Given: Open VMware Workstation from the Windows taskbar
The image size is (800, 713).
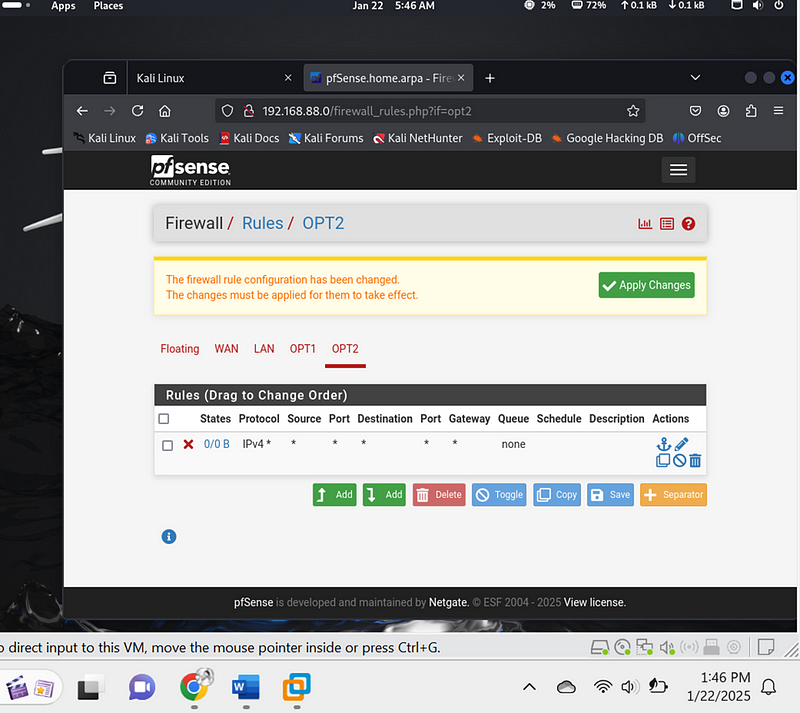Looking at the screenshot, I should click(x=297, y=687).
